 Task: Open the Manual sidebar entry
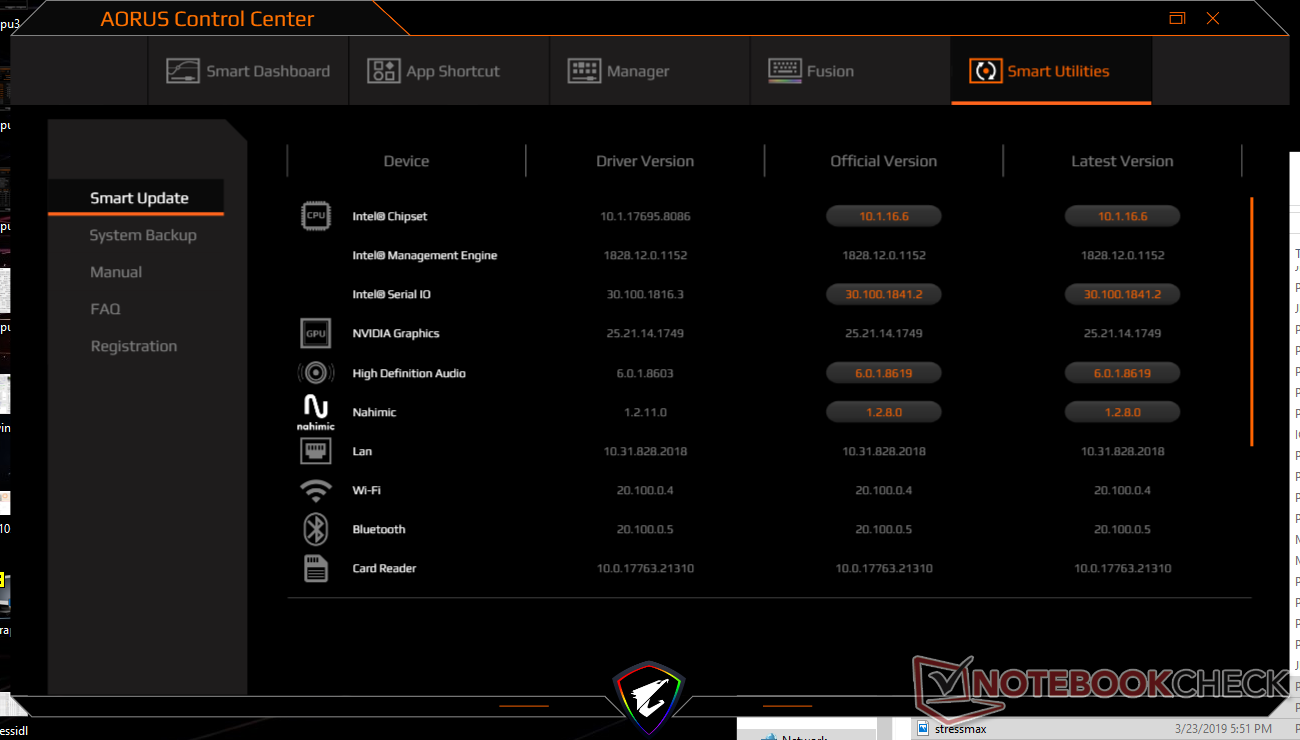(x=116, y=272)
